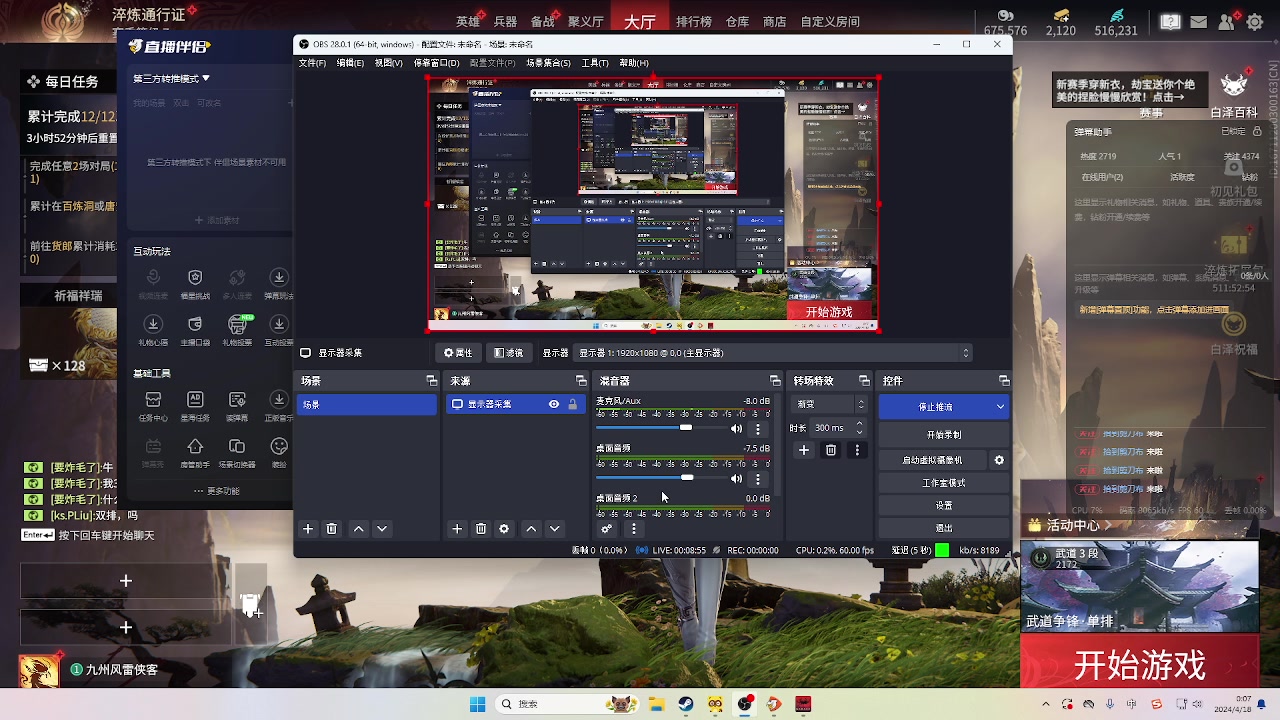Open the 渐变 transition type dropdown

[x=830, y=404]
